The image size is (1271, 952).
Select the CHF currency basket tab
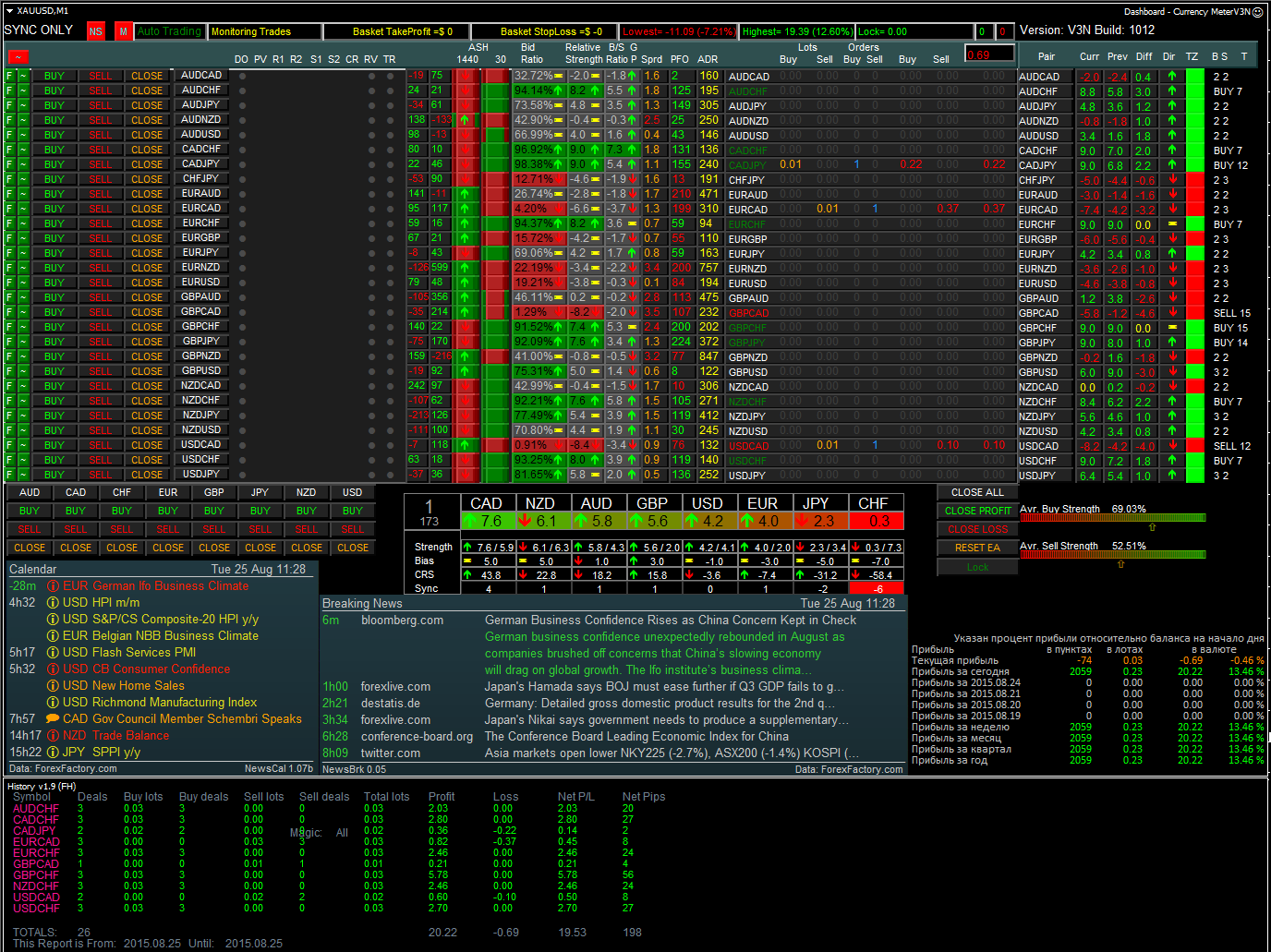(x=122, y=493)
